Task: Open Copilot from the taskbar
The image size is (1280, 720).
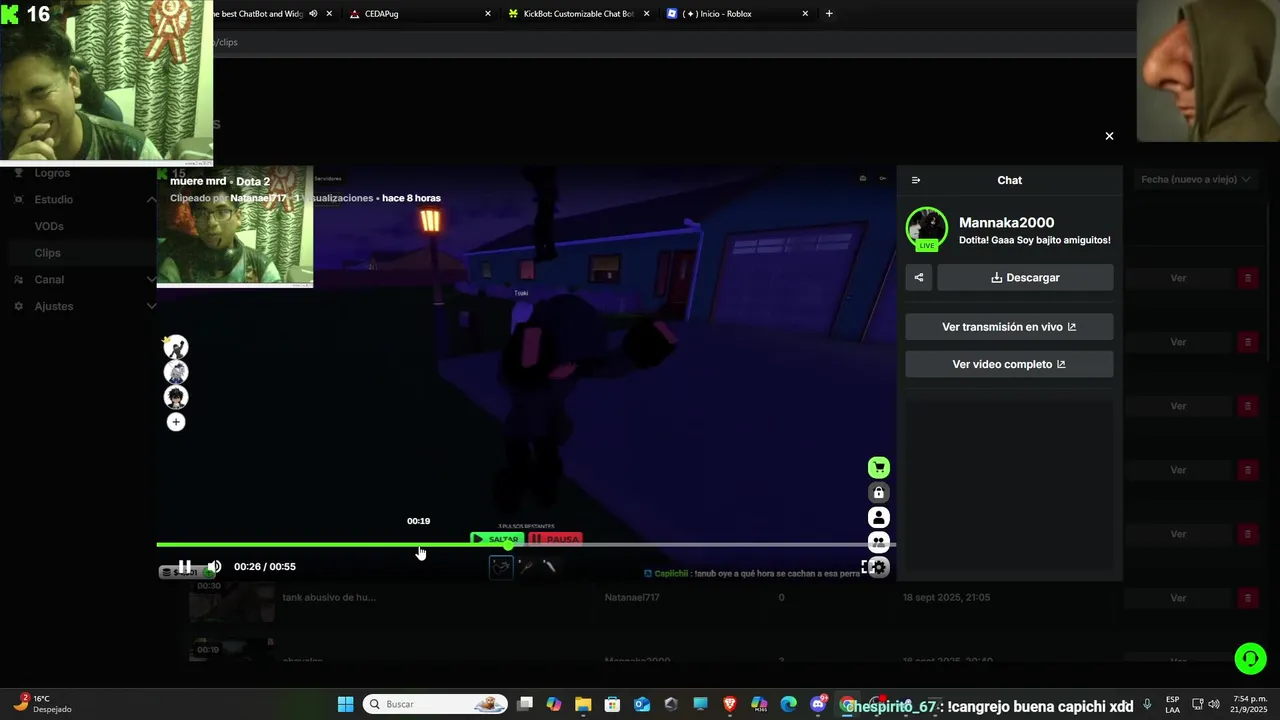Action: [x=554, y=704]
